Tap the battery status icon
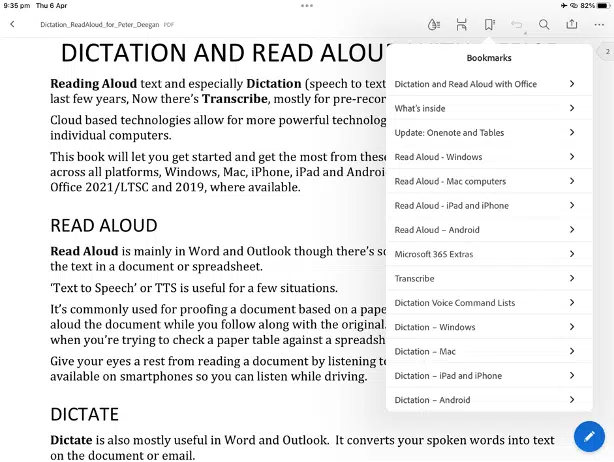Screen dimensions: 614x462 [603, 5]
